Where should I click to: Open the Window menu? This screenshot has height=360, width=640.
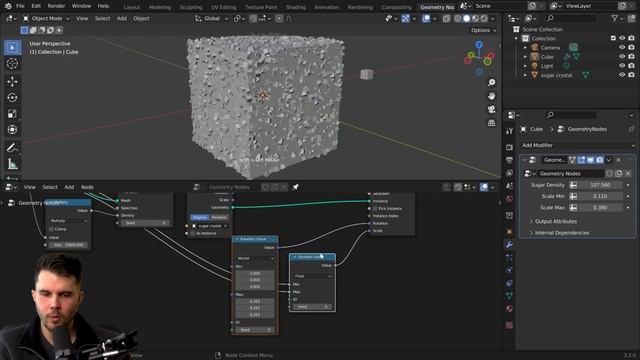pyautogui.click(x=81, y=6)
